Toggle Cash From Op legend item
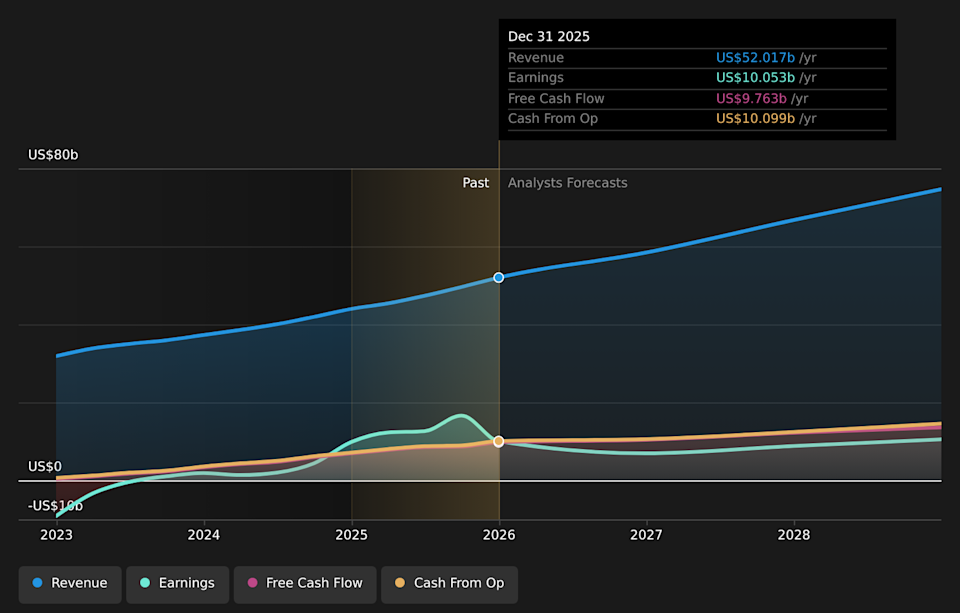 click(449, 583)
